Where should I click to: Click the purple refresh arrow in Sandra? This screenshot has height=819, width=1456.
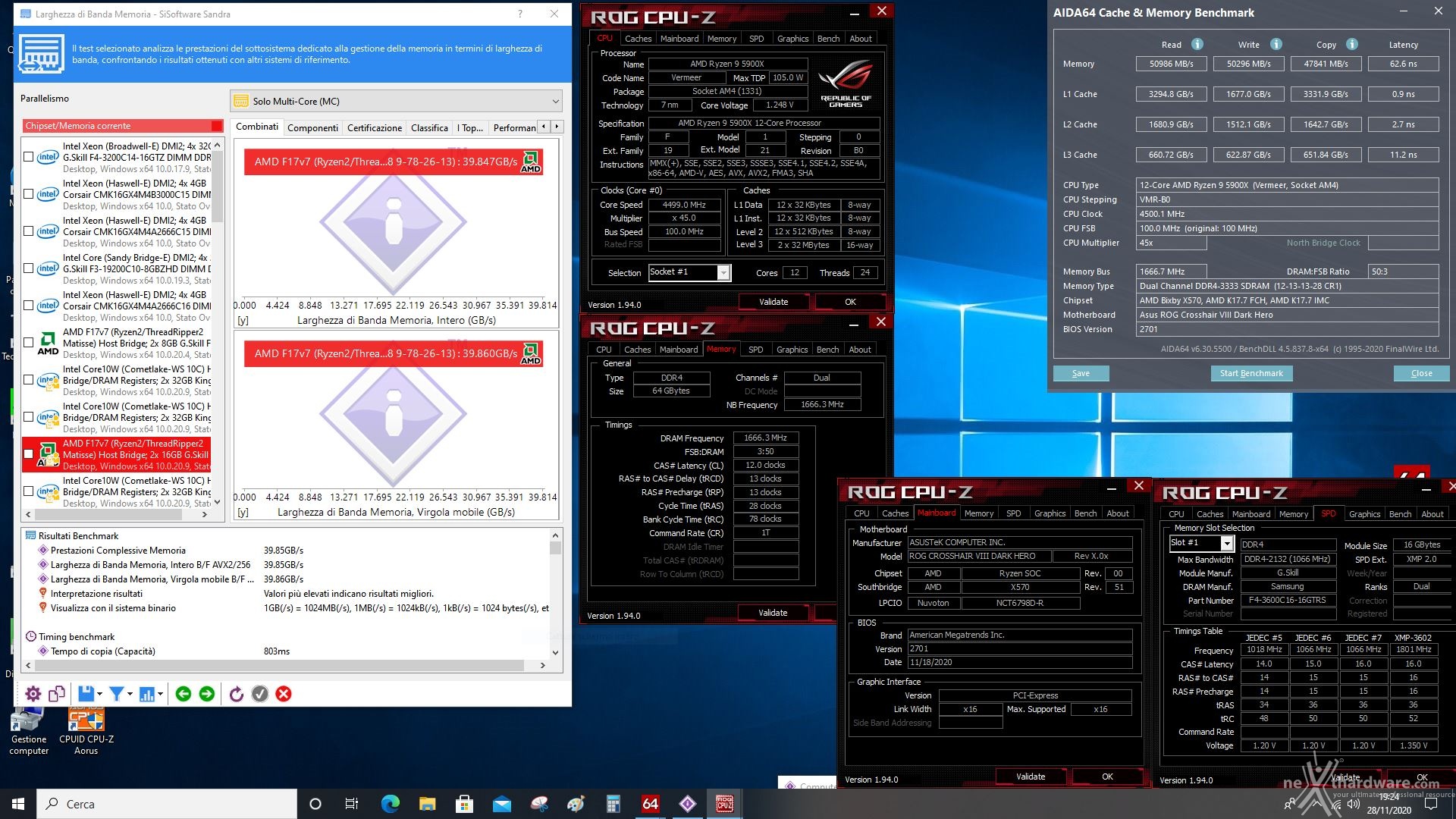click(236, 694)
